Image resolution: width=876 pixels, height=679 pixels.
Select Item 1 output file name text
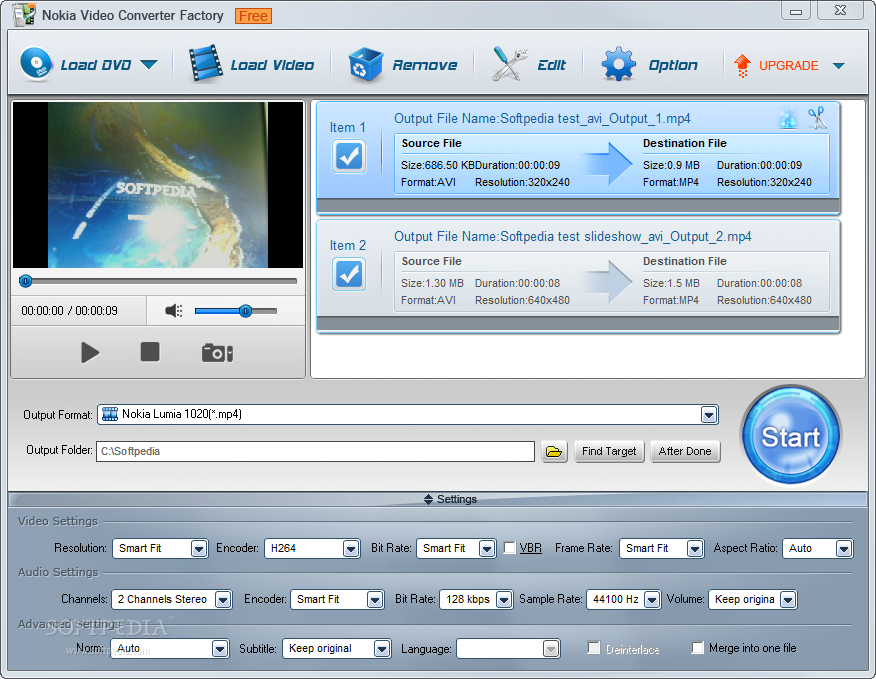pyautogui.click(x=542, y=118)
